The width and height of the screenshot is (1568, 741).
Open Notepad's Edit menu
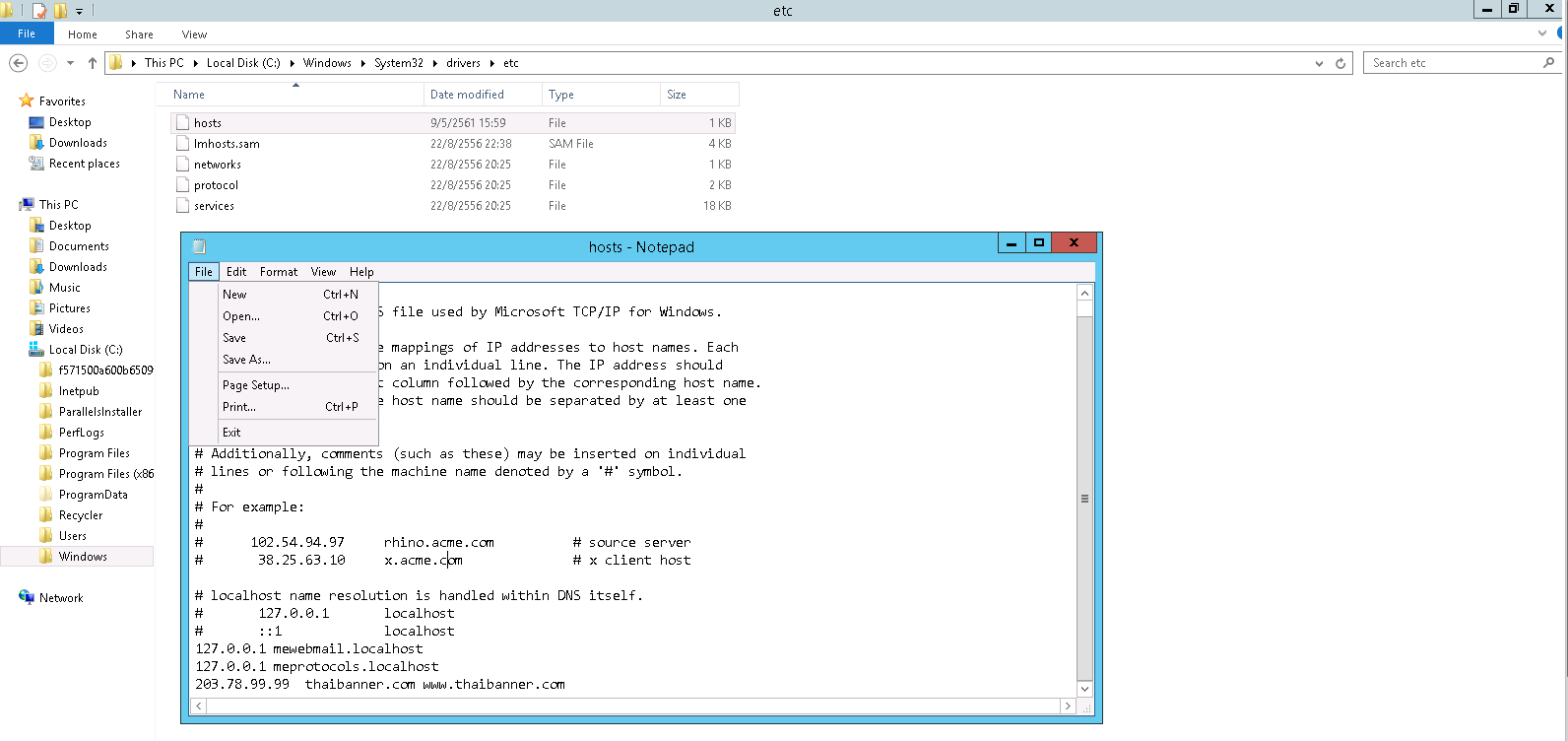coord(236,272)
